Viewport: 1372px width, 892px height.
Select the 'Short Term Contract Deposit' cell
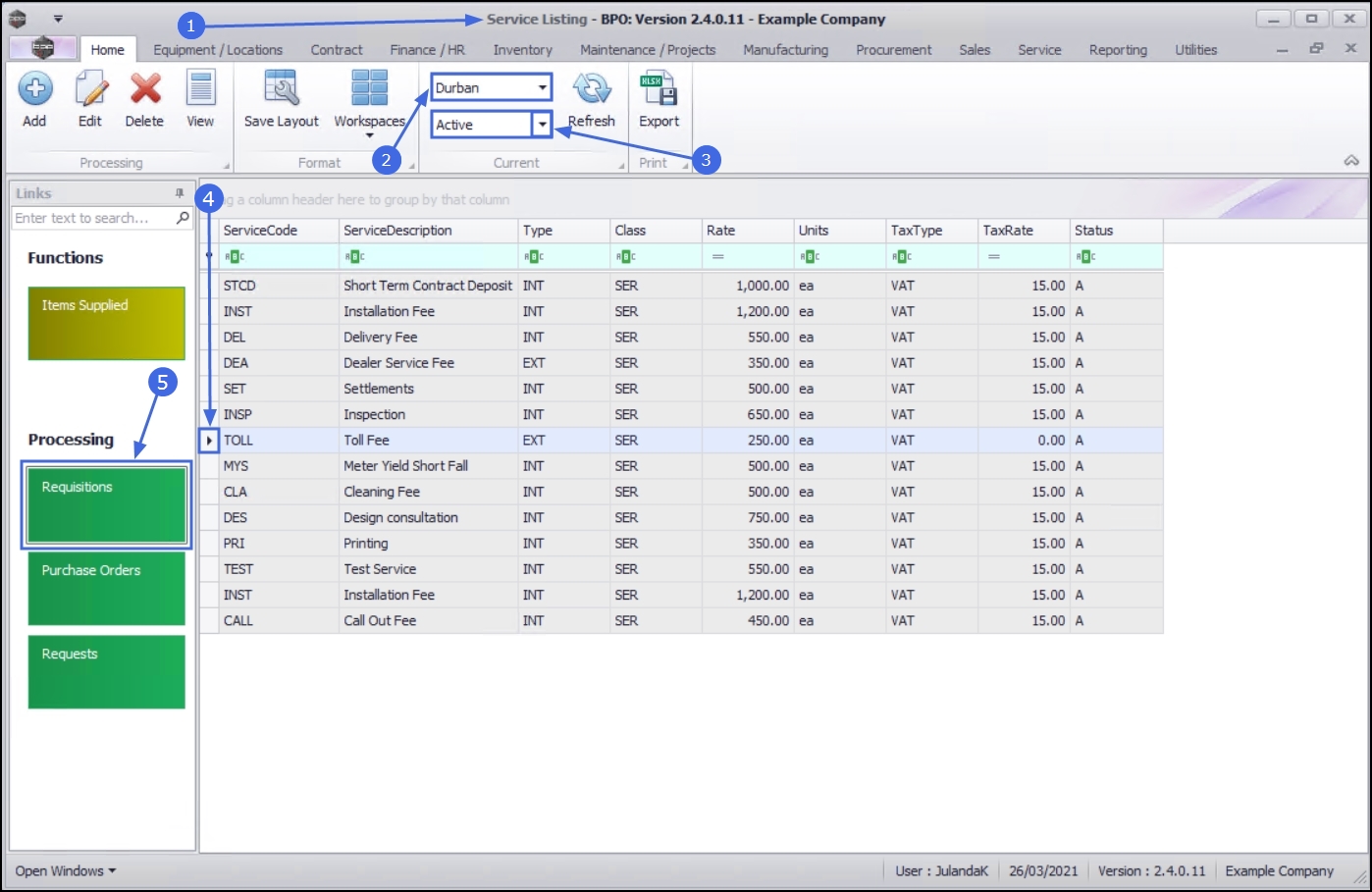[x=429, y=286]
